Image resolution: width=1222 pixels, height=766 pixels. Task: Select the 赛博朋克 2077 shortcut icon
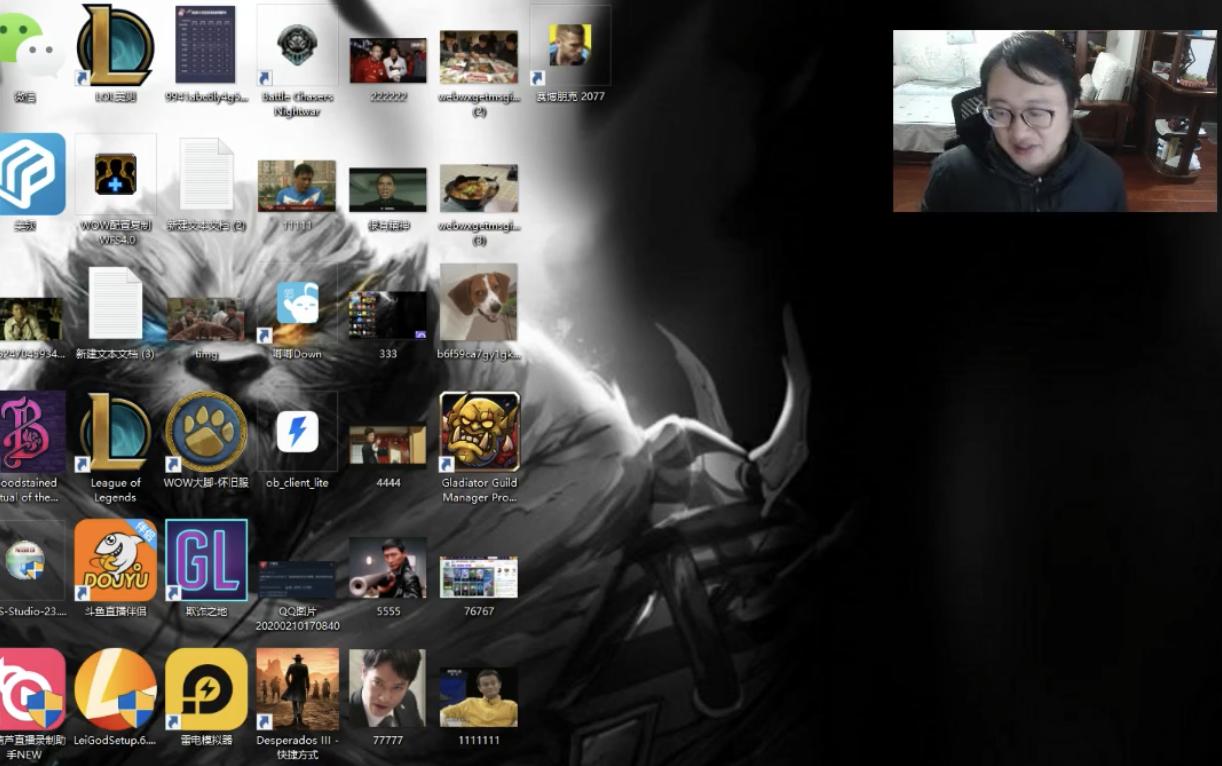point(570,45)
